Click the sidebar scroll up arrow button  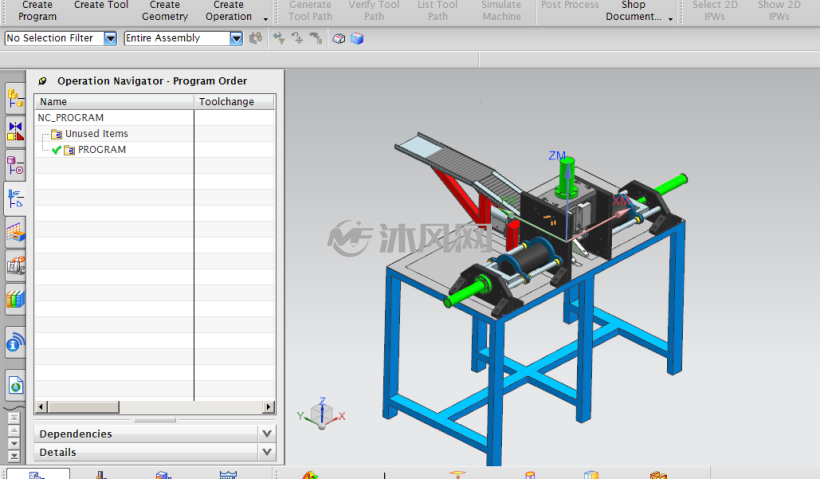coord(14,430)
